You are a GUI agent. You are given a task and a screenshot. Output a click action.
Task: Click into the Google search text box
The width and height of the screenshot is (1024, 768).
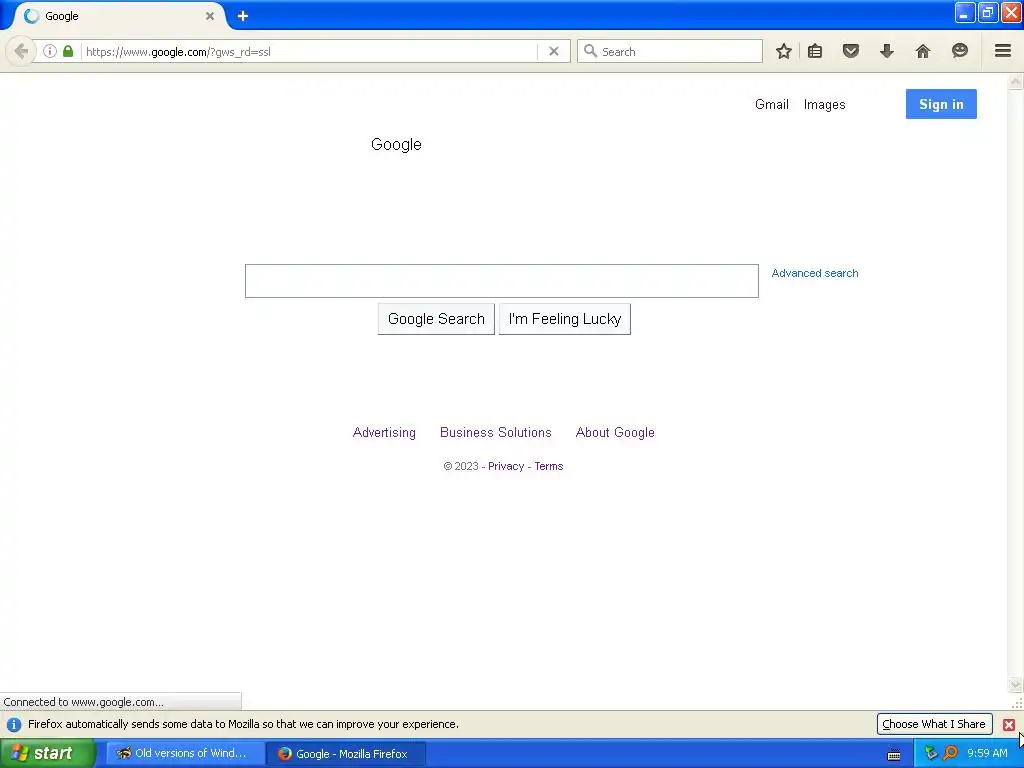click(x=502, y=281)
